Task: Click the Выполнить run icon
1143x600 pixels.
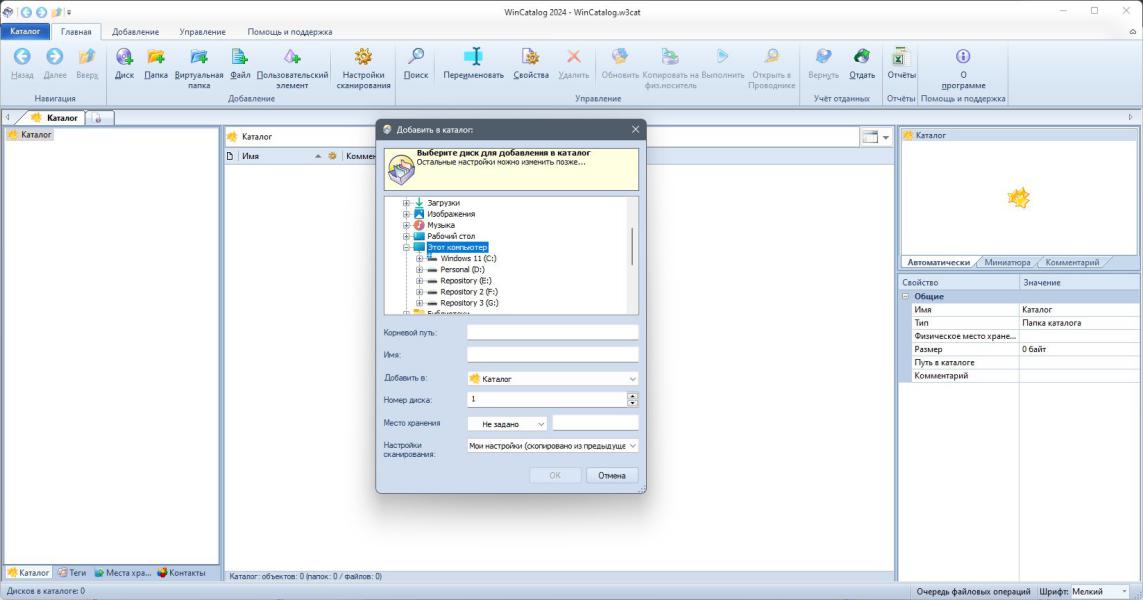Action: 722,56
